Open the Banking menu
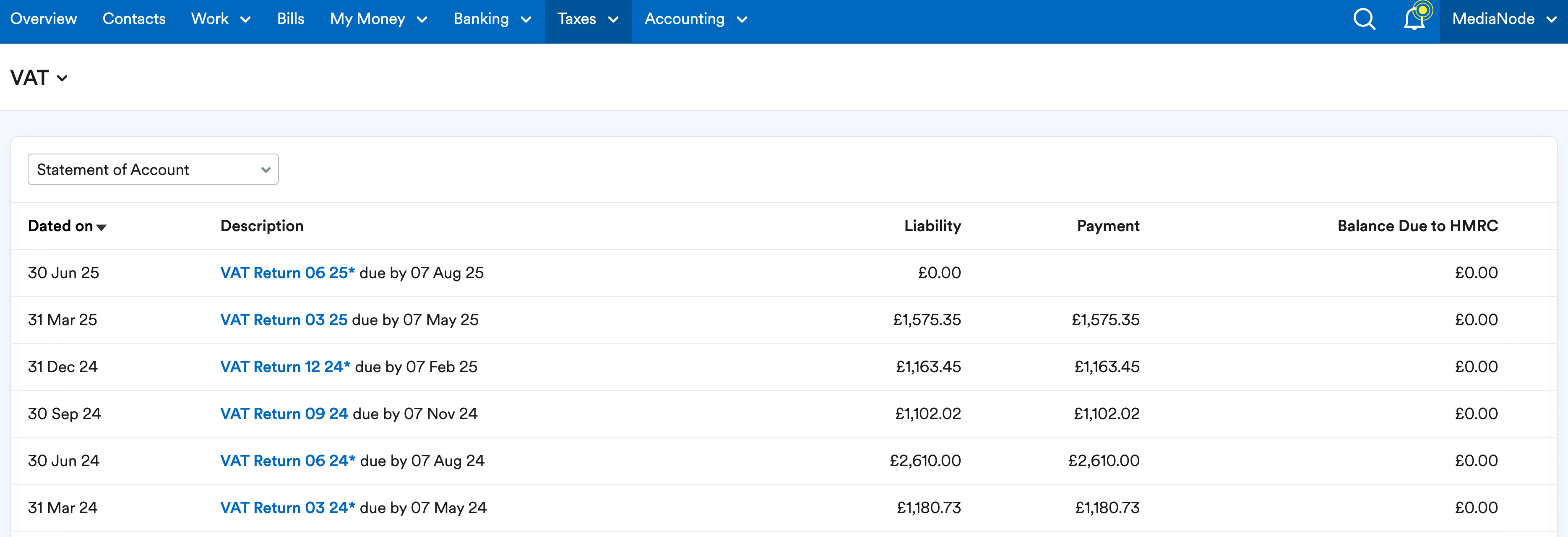The width and height of the screenshot is (1568, 537). (492, 19)
